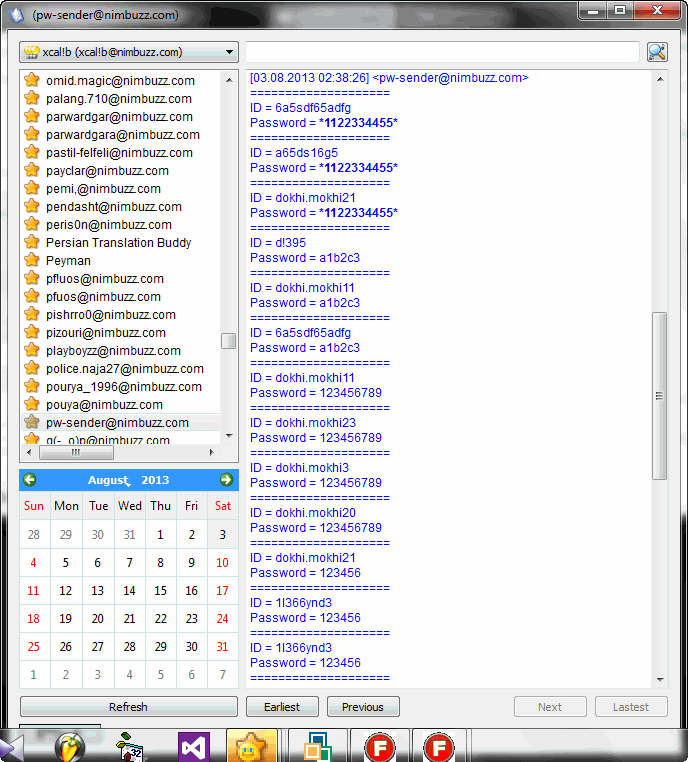This screenshot has width=688, height=762.
Task: Select calendar day 24
Action: pyautogui.click(x=223, y=619)
